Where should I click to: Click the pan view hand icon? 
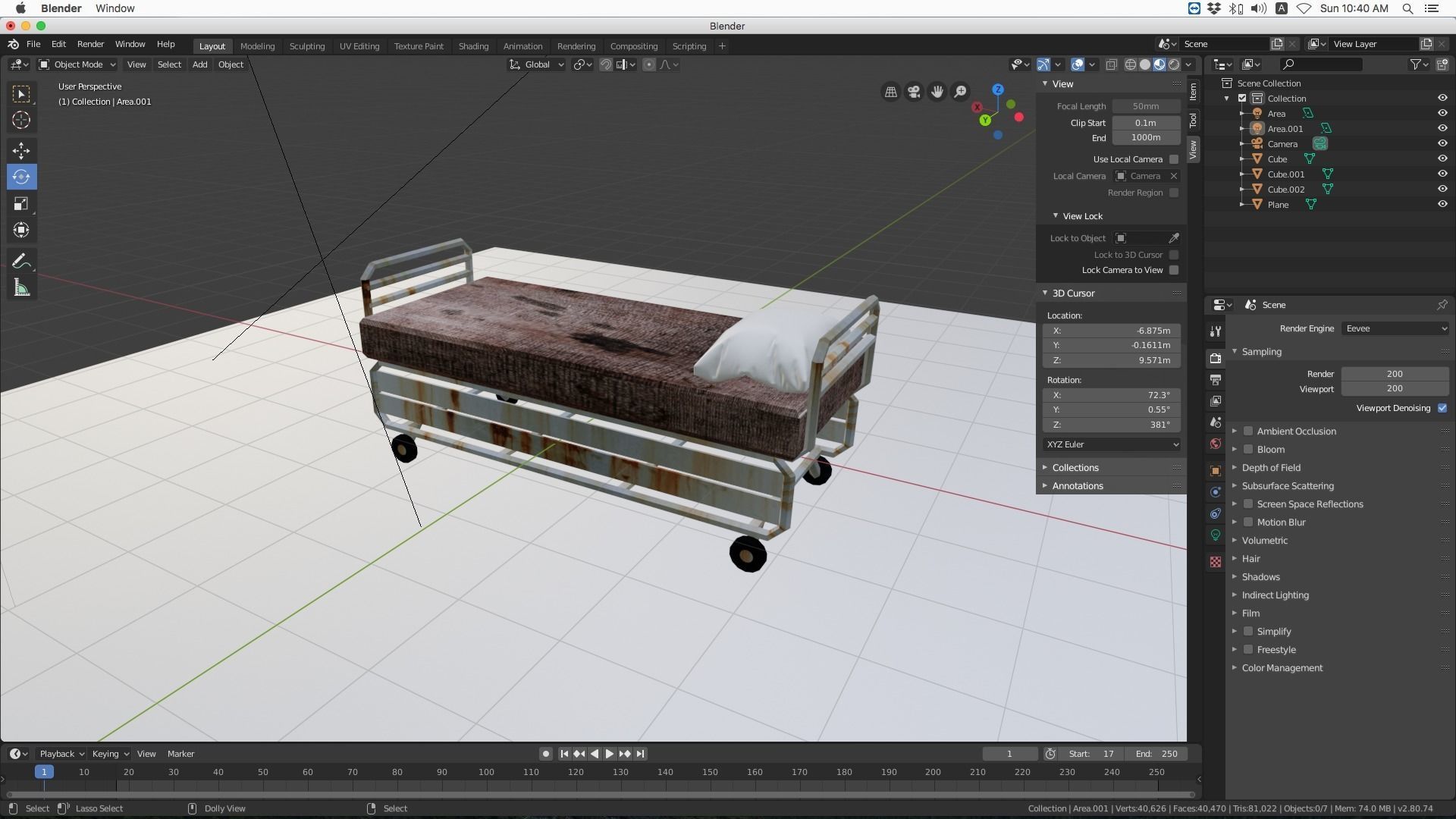click(937, 92)
